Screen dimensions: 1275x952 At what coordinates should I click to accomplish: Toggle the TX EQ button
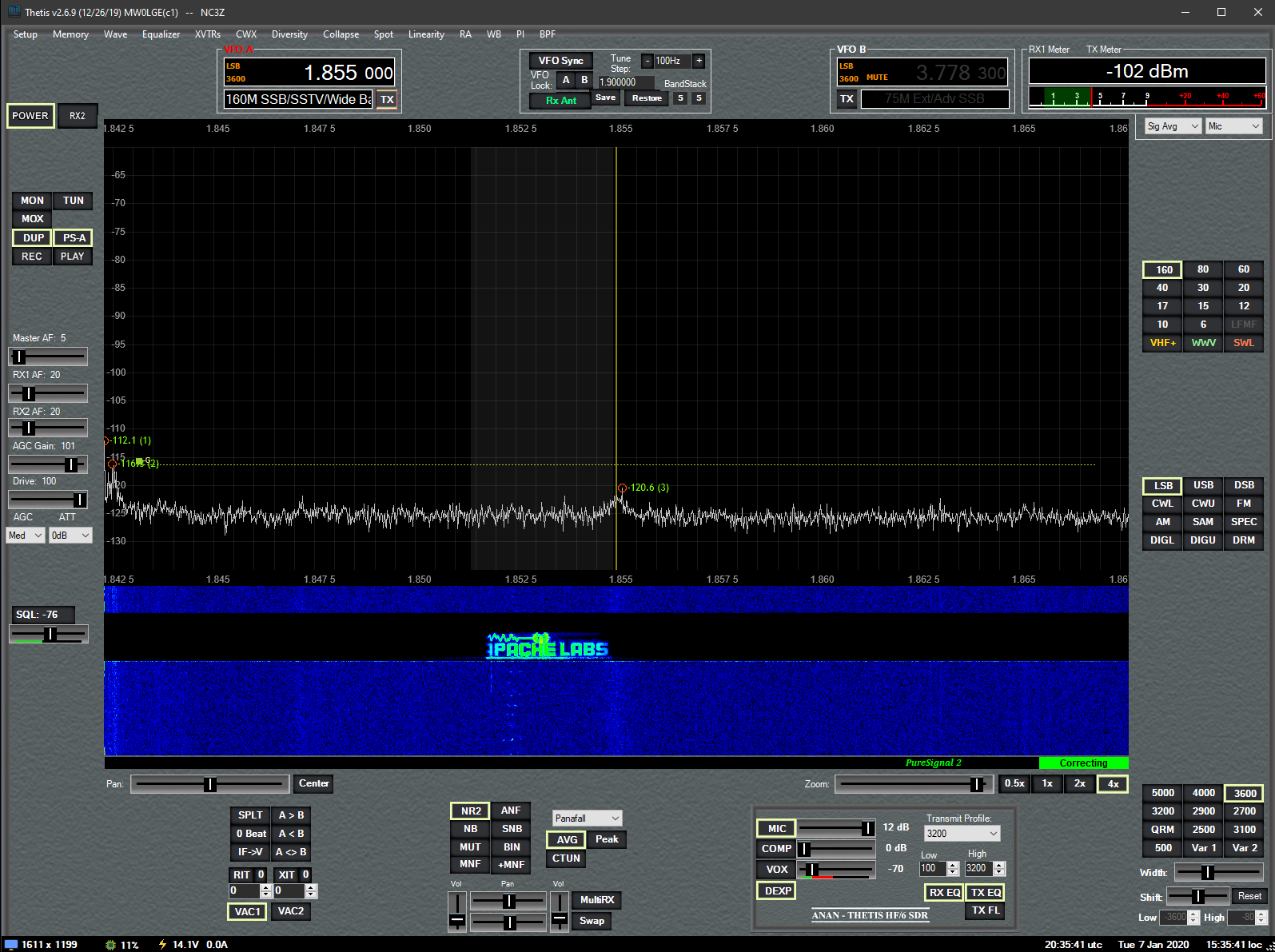pyautogui.click(x=986, y=894)
